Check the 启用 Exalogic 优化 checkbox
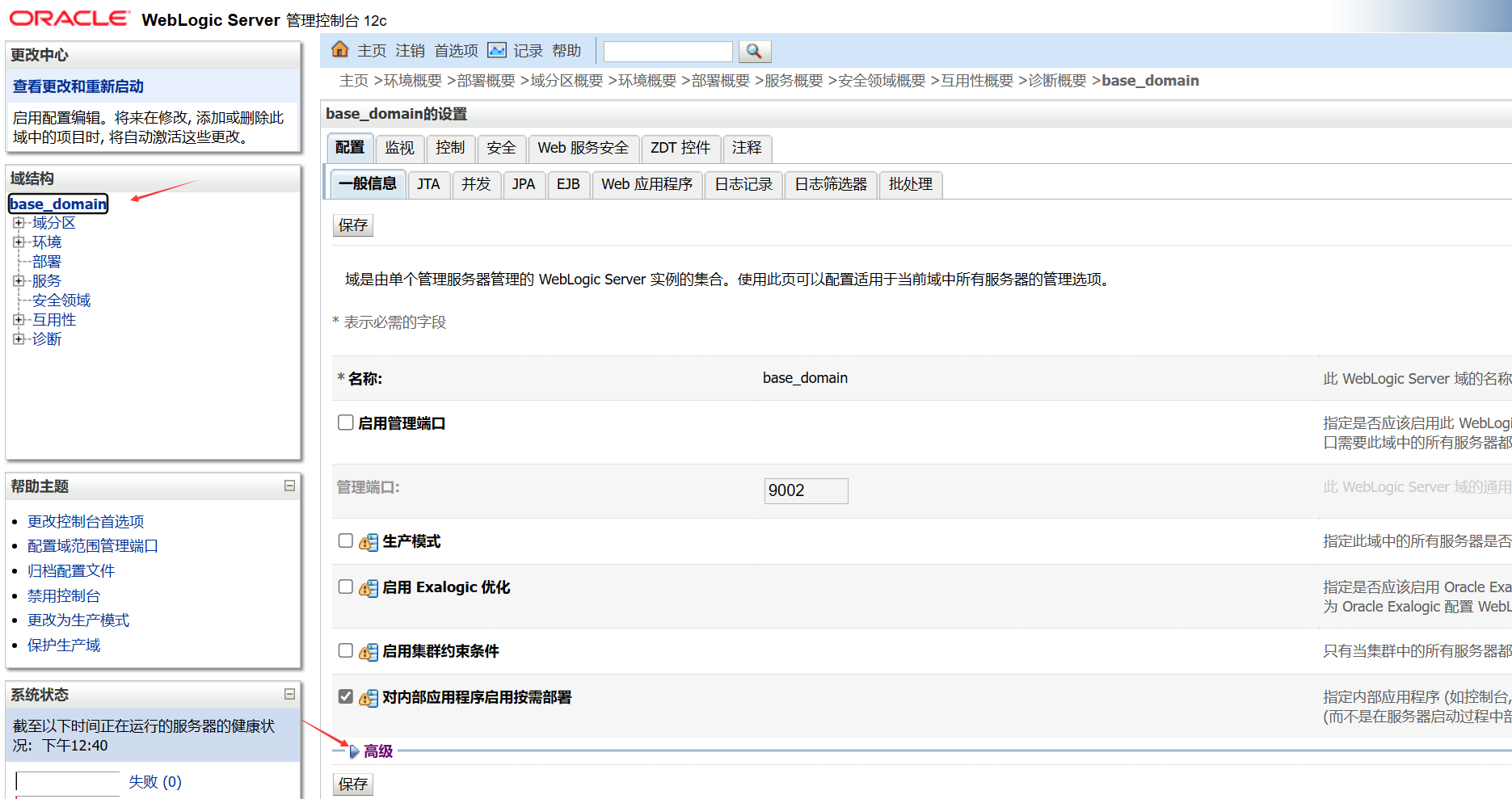 [346, 587]
